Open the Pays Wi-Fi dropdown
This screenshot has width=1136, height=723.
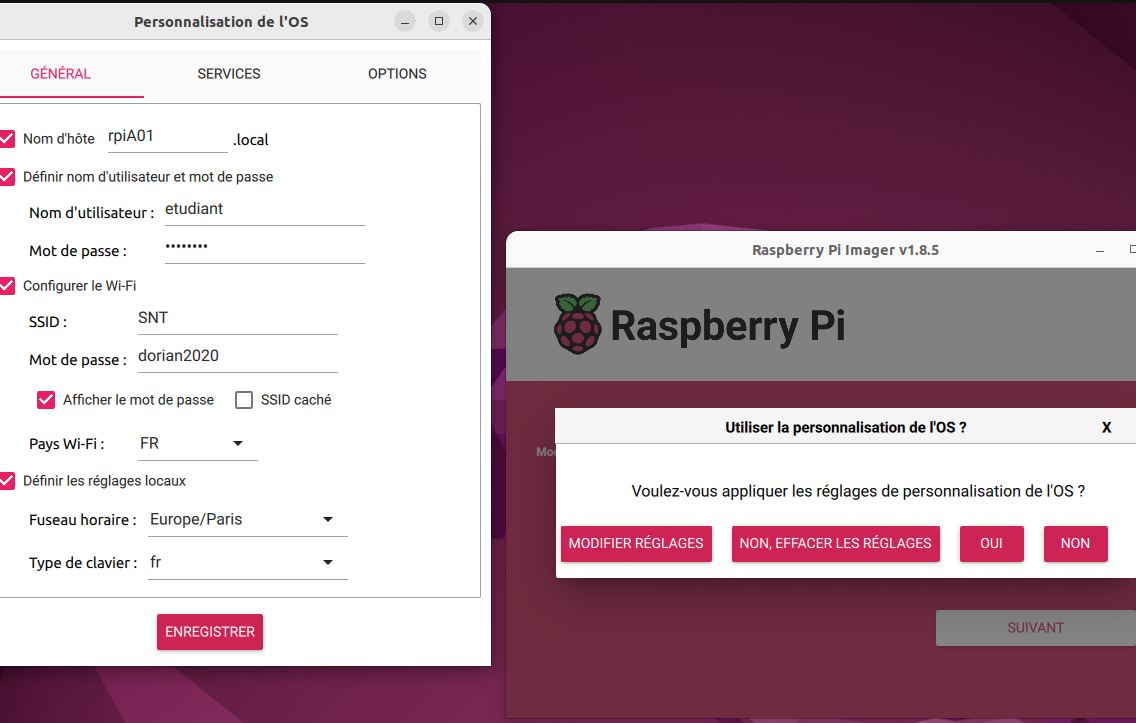click(x=196, y=443)
